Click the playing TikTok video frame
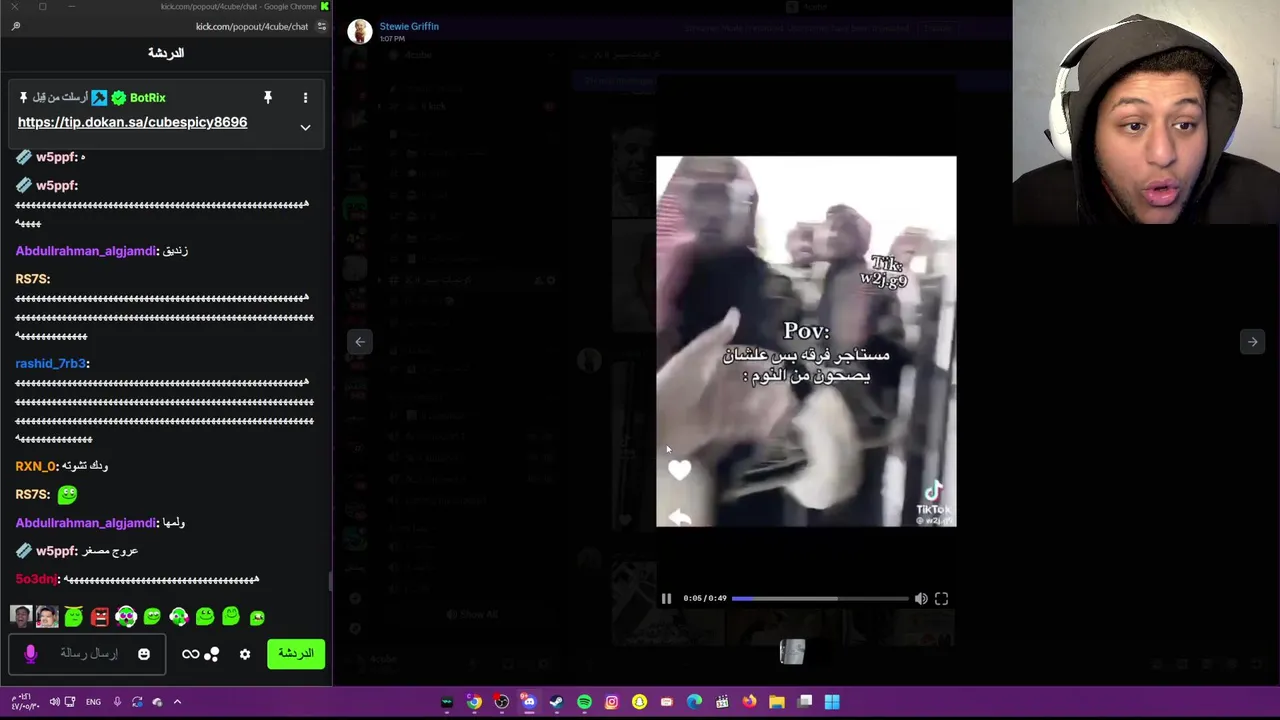This screenshot has height=720, width=1280. [806, 341]
